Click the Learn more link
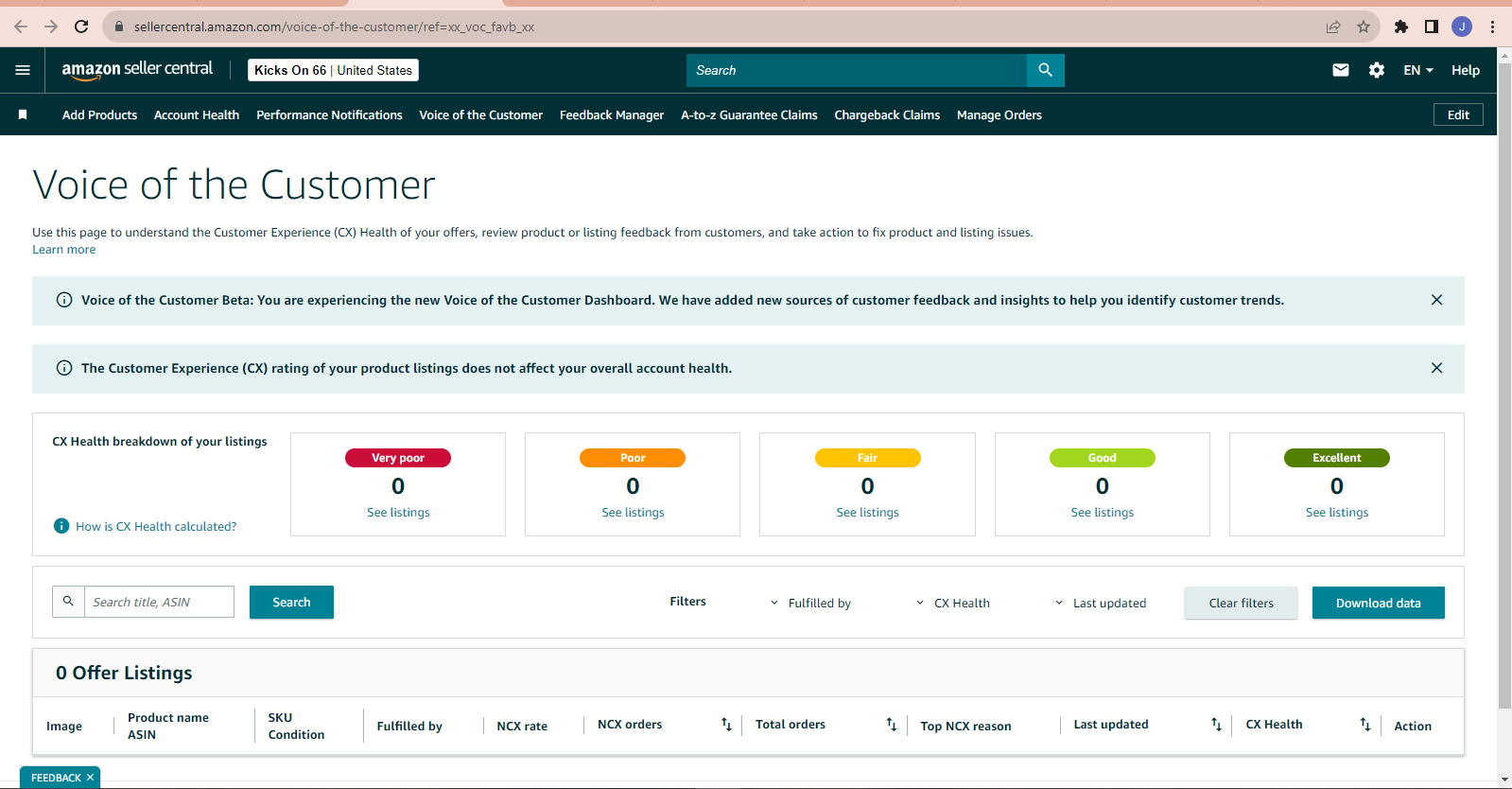1512x789 pixels. pyautogui.click(x=63, y=250)
